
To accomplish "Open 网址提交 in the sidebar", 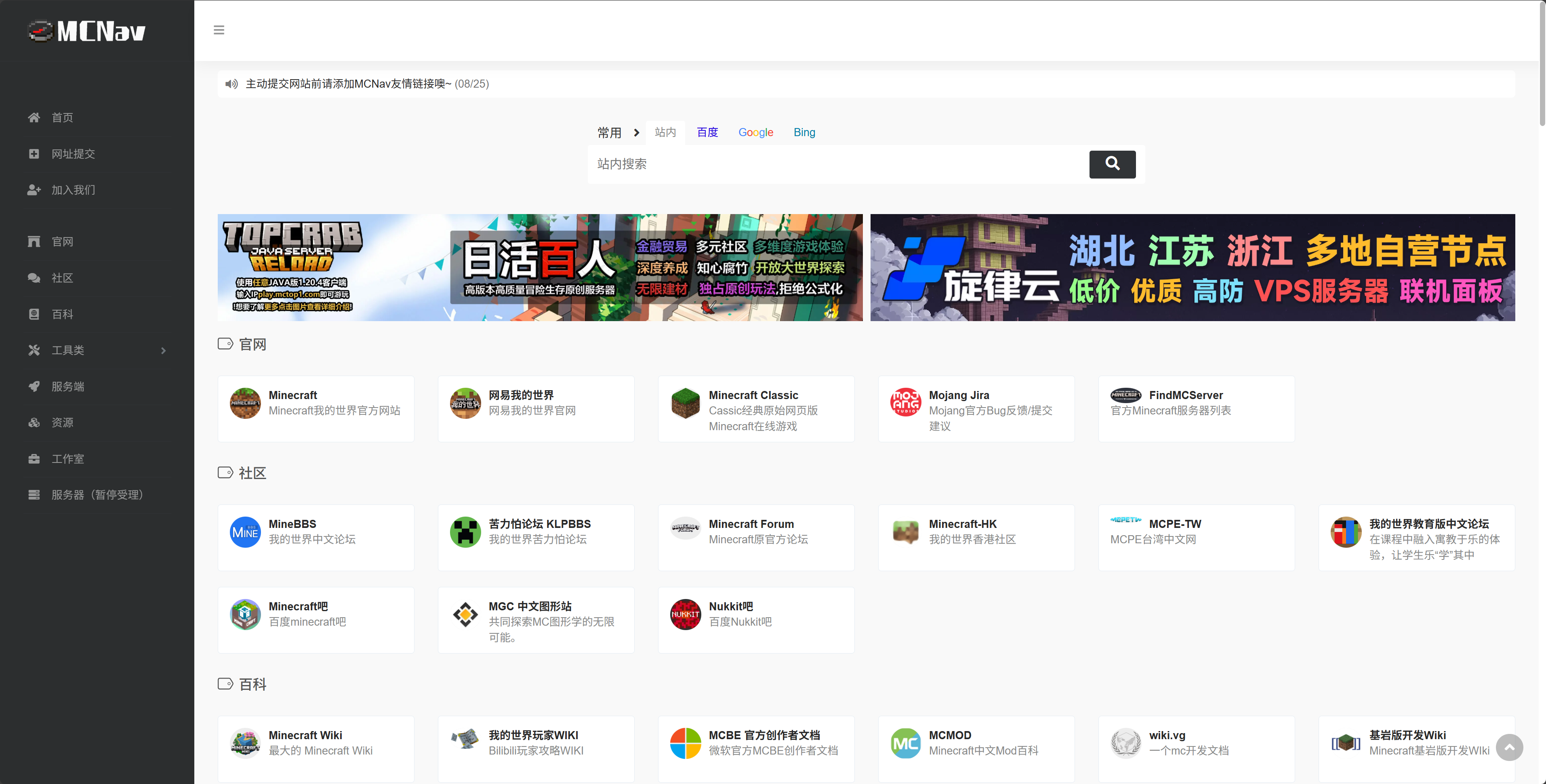I will pyautogui.click(x=73, y=154).
